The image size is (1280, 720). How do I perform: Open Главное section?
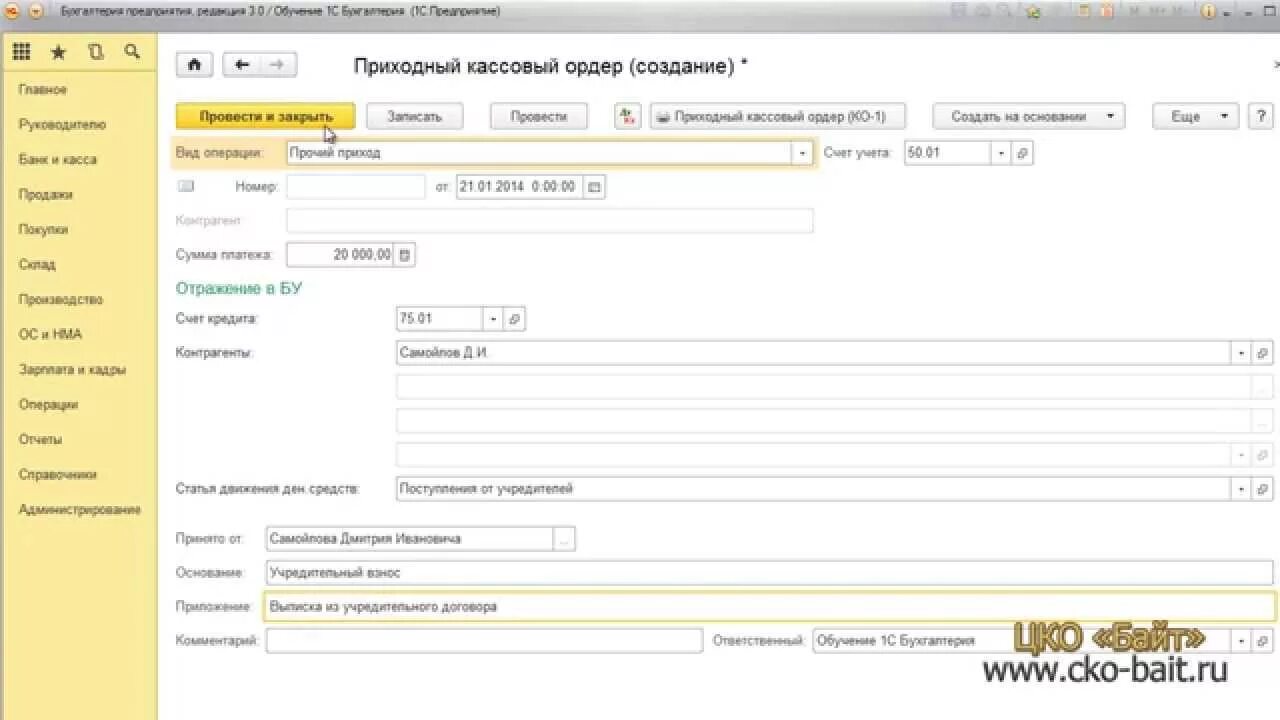point(43,89)
